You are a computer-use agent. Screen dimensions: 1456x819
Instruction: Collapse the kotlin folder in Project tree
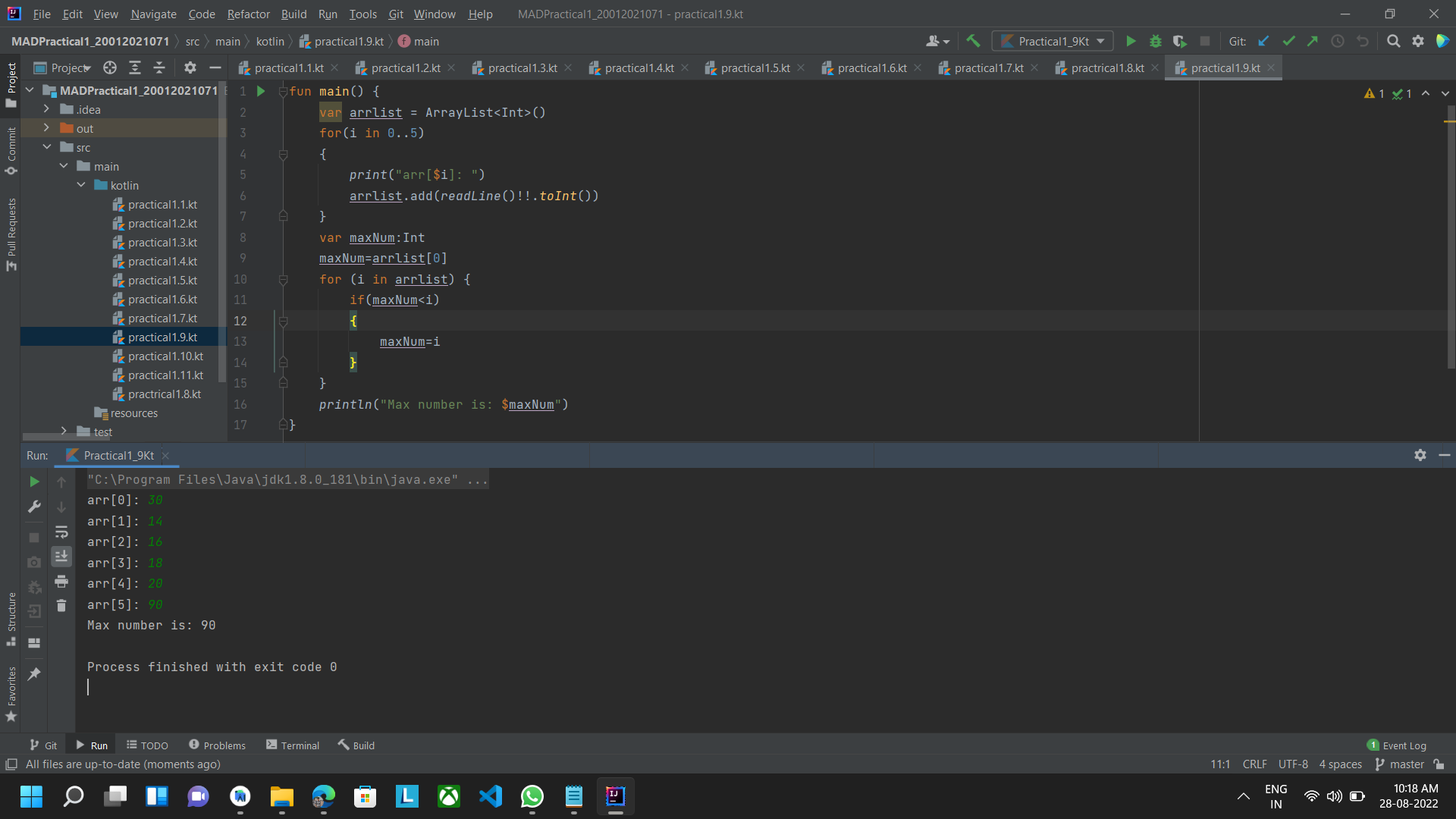click(x=81, y=185)
